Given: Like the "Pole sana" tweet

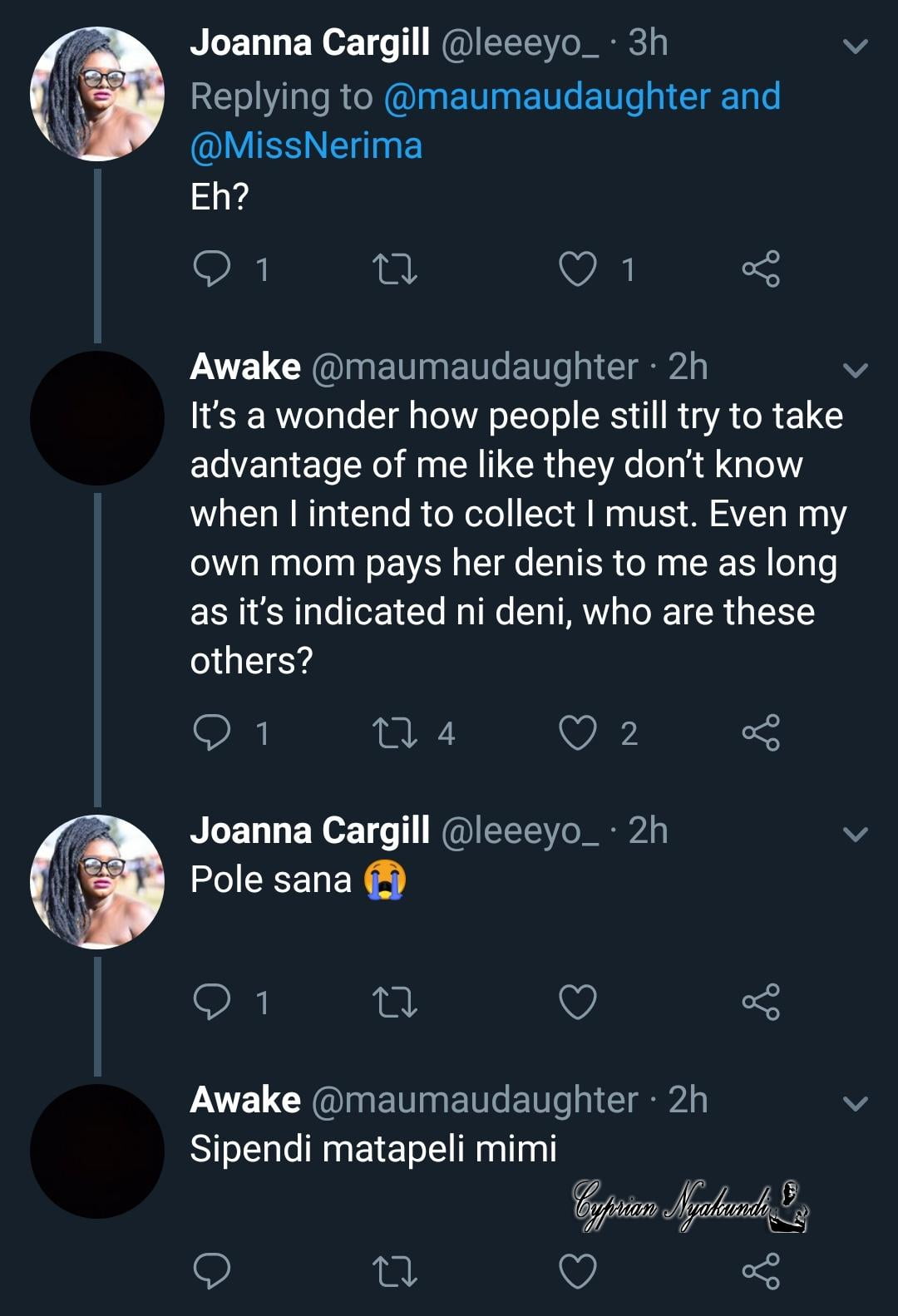Looking at the screenshot, I should click(x=577, y=1002).
